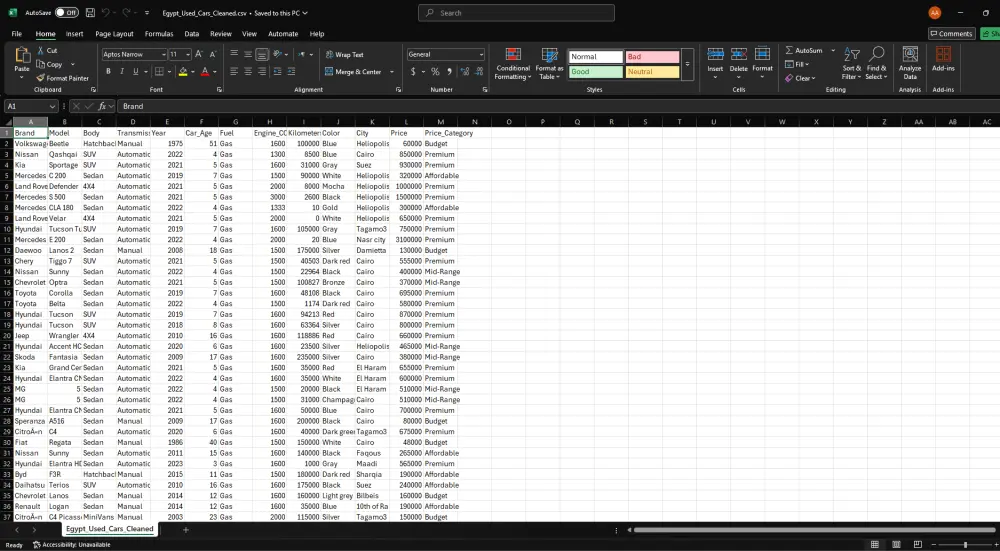Viewport: 1000px width, 551px height.
Task: Apply the Good cell style
Action: pos(595,72)
